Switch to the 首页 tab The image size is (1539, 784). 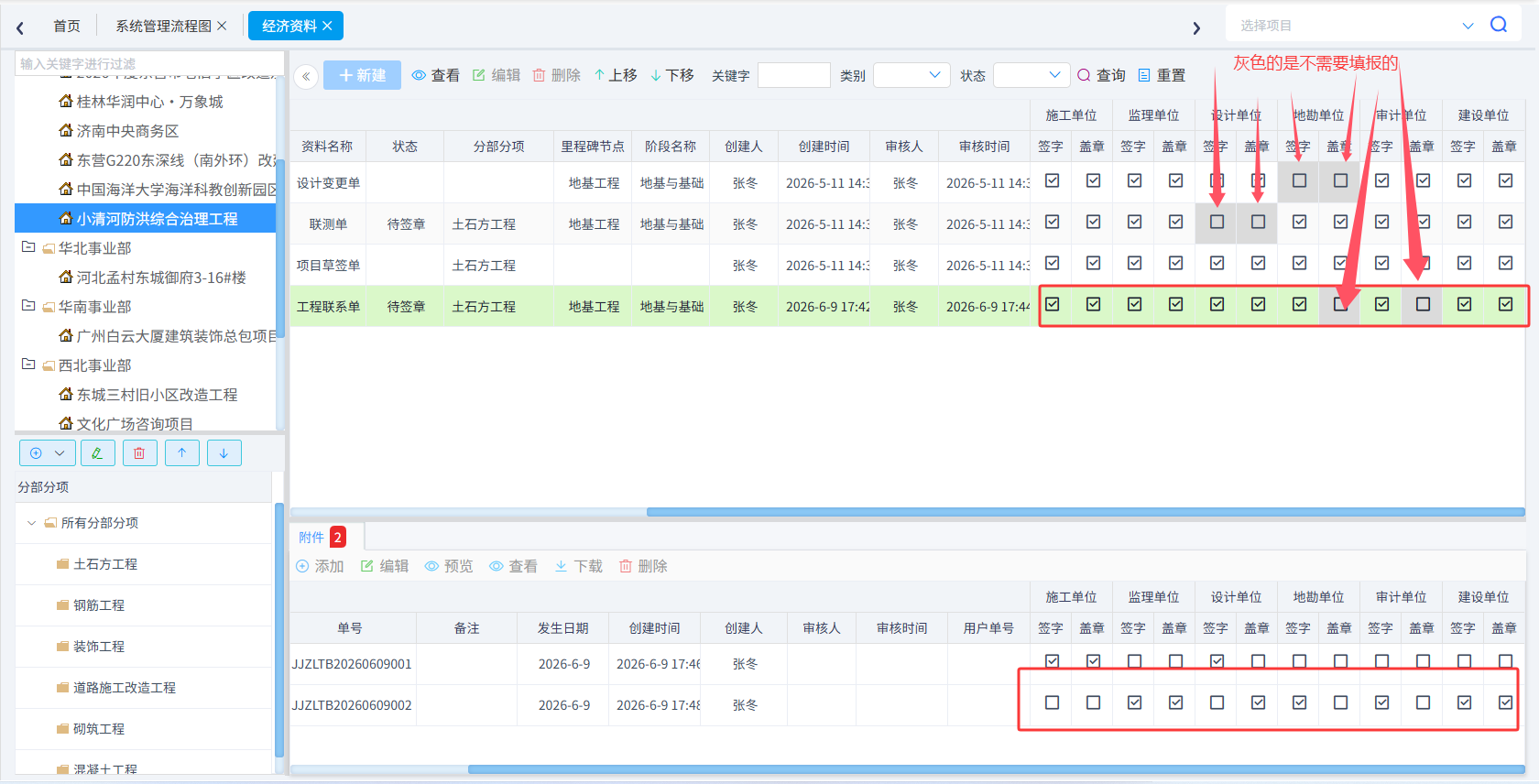click(x=67, y=26)
